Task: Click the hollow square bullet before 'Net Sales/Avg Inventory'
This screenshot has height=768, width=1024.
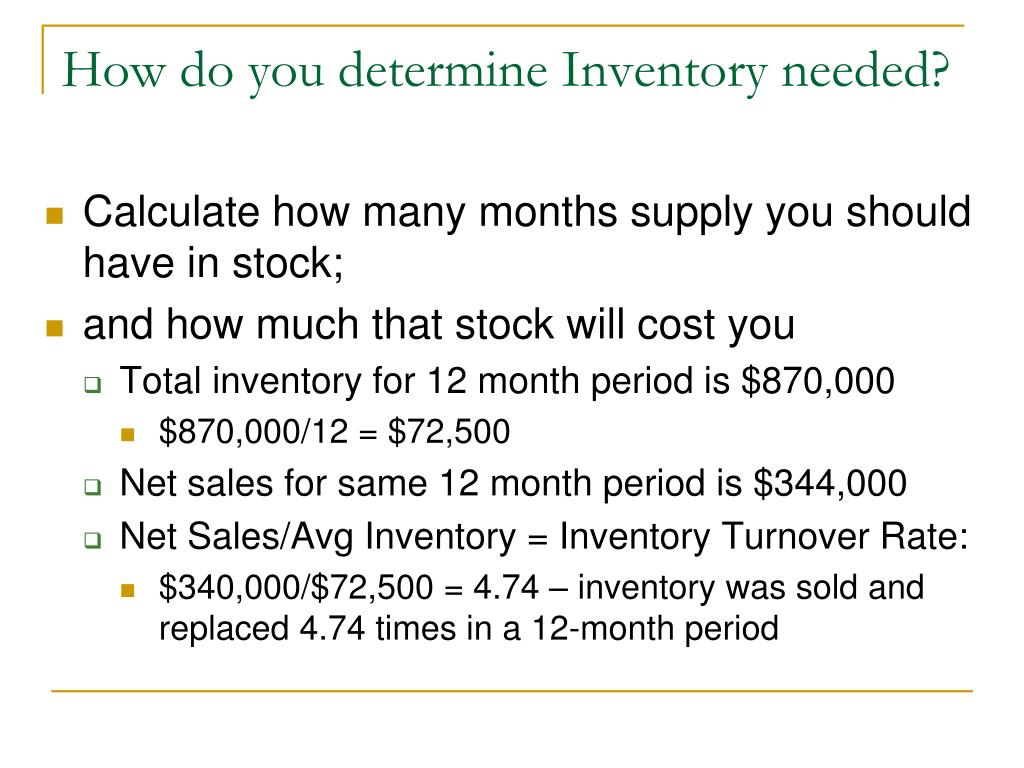Action: 93,539
